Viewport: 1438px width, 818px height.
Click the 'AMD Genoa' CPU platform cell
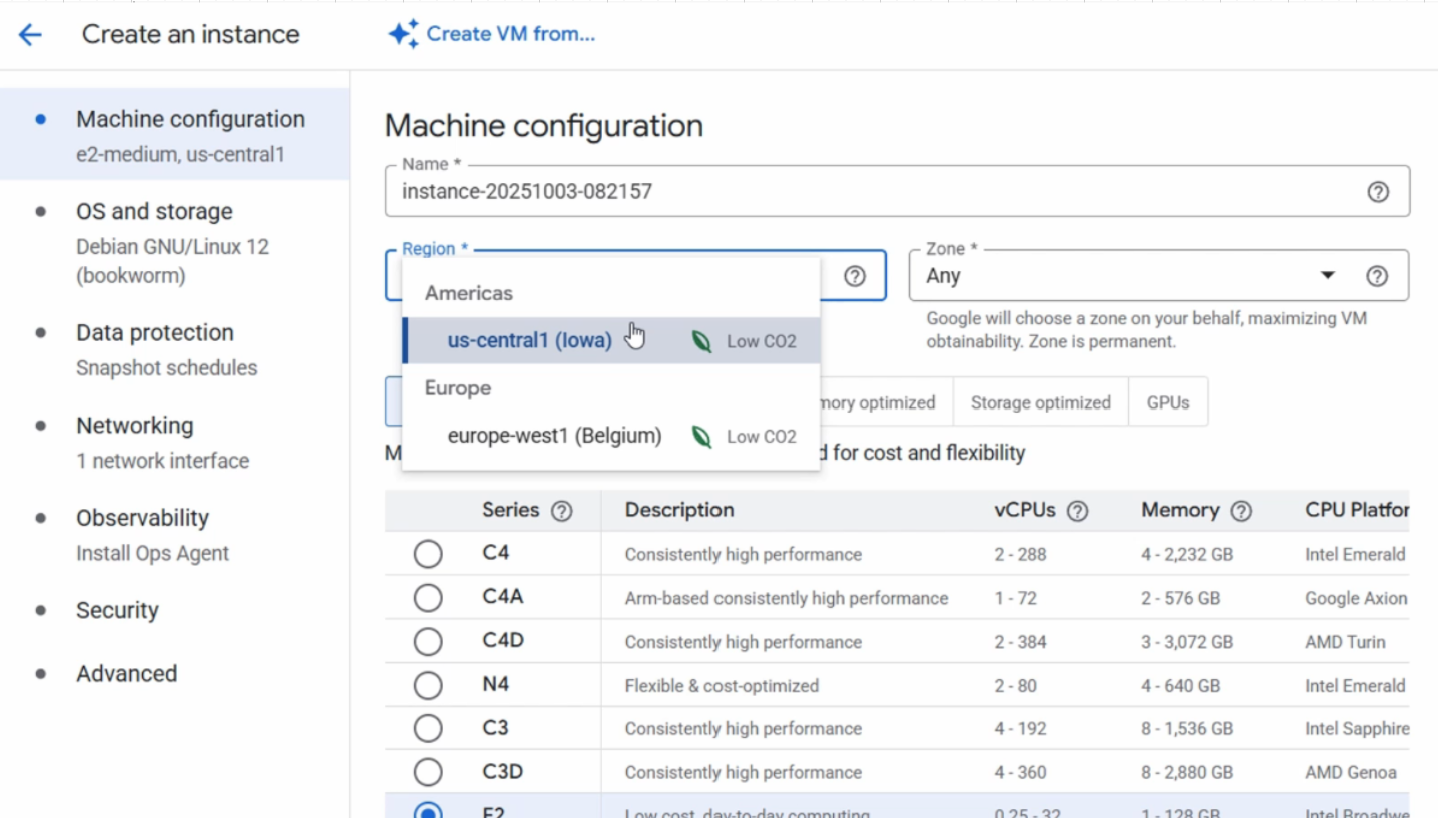tap(1349, 772)
